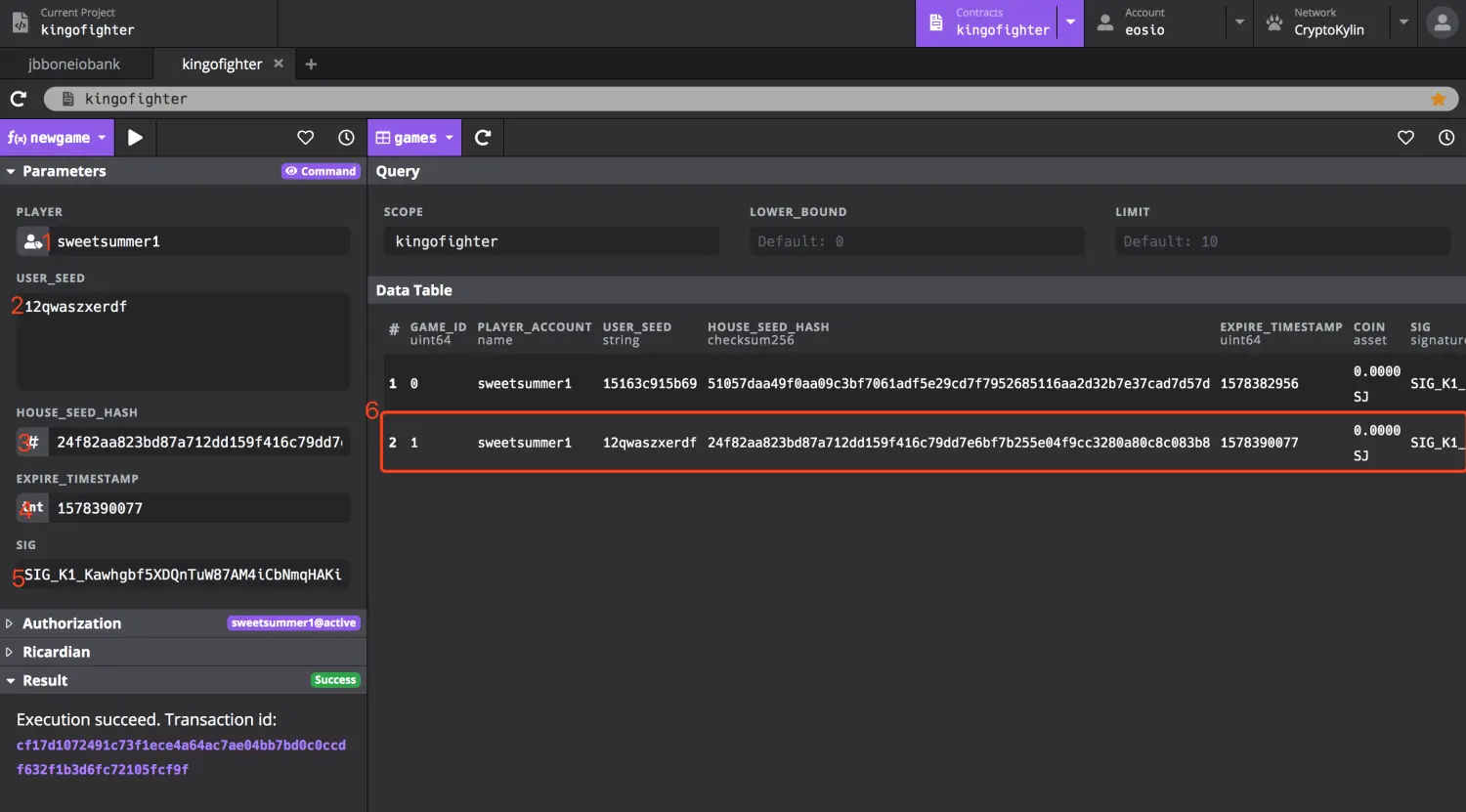1466x812 pixels.
Task: Favorite the games table with heart icon
Action: tap(1405, 138)
